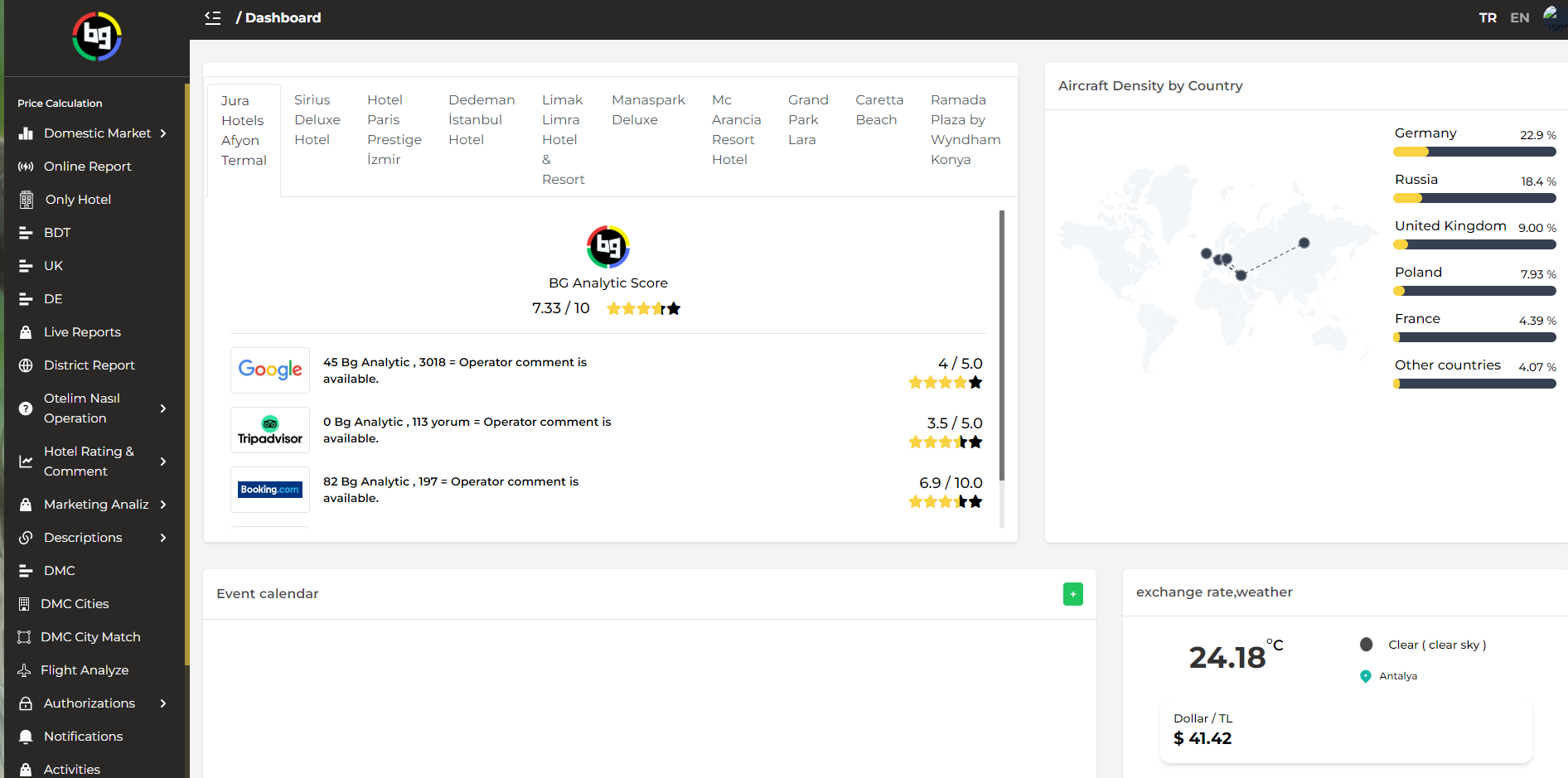1568x778 pixels.
Task: Click the Booking.com logo thumbnail
Action: (x=270, y=490)
